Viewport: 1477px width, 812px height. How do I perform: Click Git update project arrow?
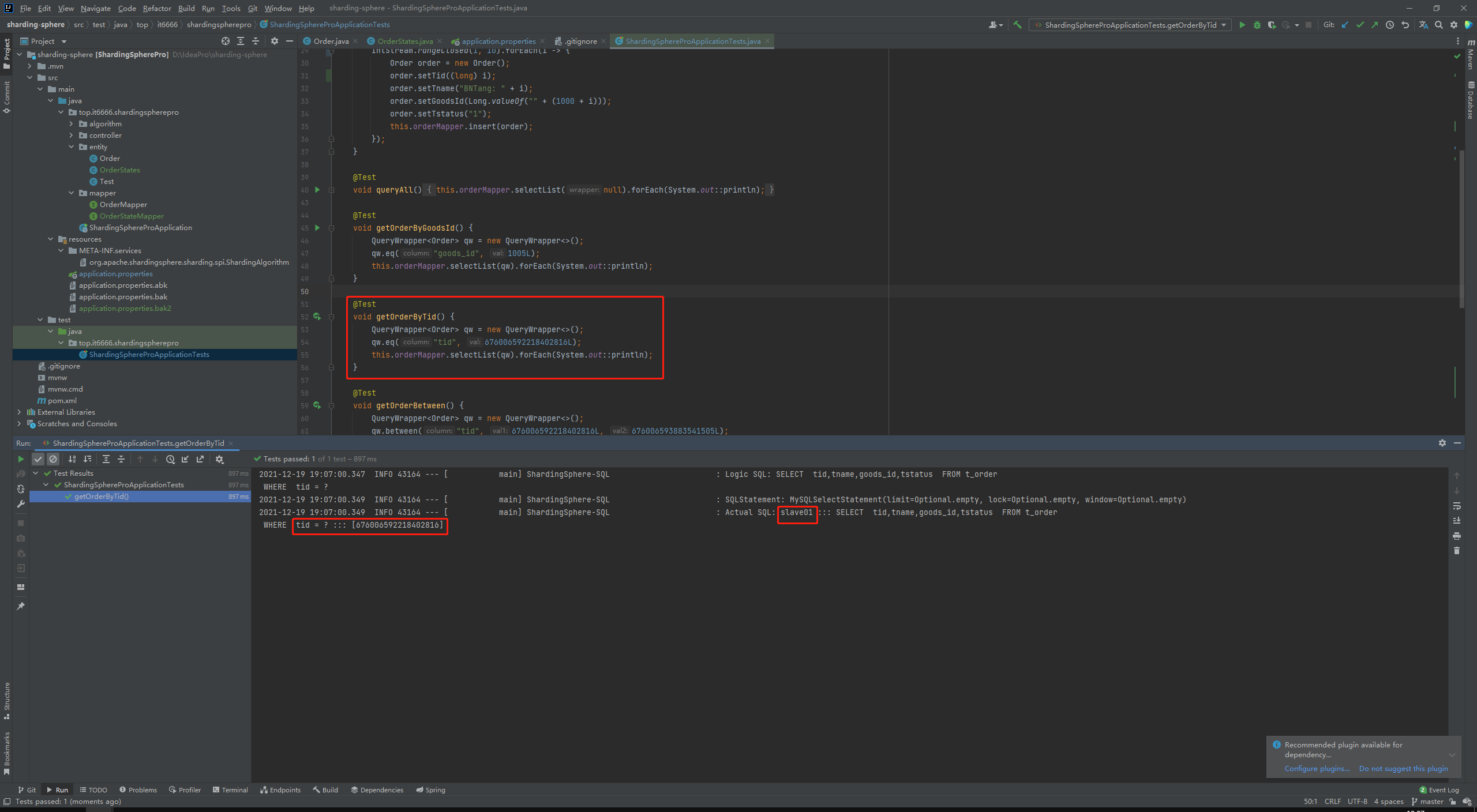coord(1345,25)
